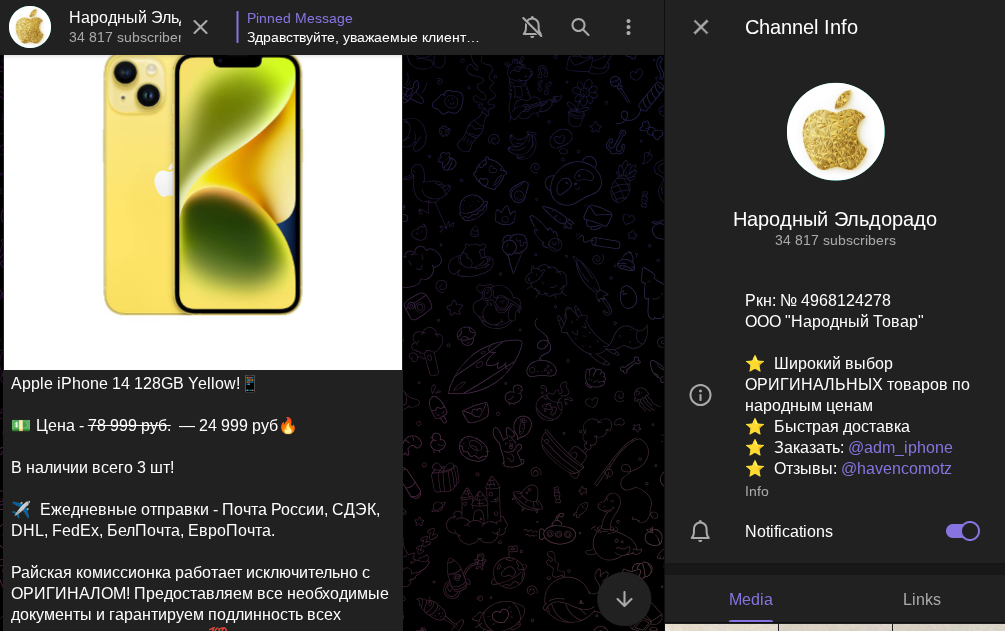Click the Notifications bell icon

[x=701, y=531]
